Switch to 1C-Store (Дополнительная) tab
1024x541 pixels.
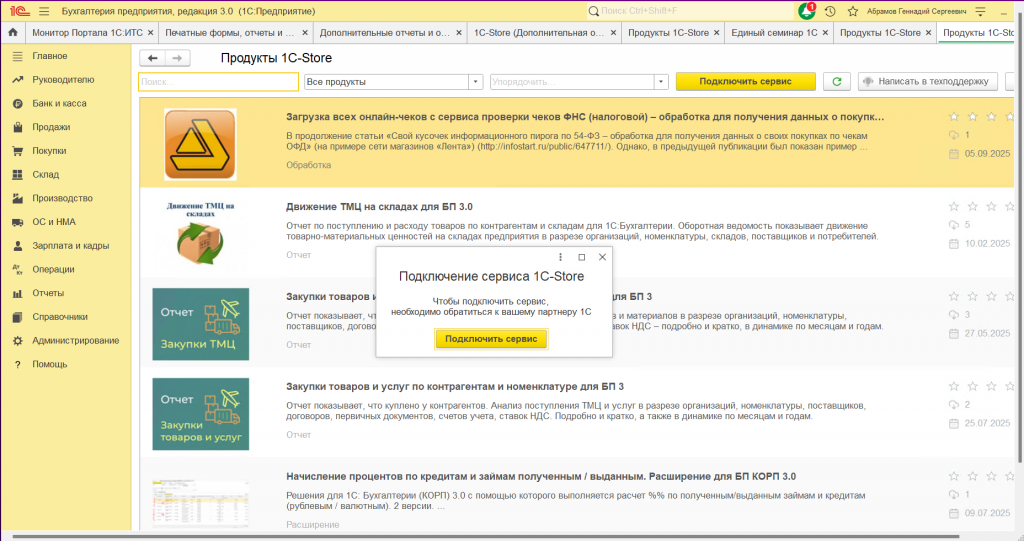click(539, 33)
